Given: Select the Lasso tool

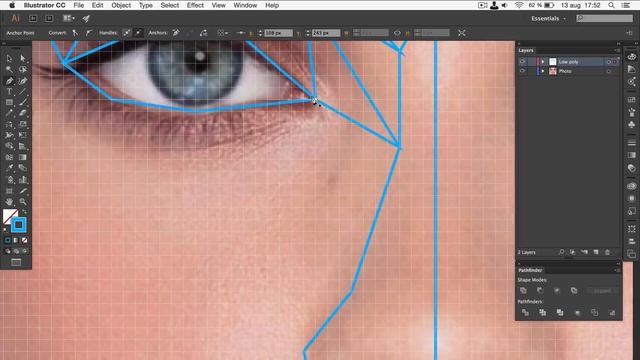Looking at the screenshot, I should tap(22, 69).
